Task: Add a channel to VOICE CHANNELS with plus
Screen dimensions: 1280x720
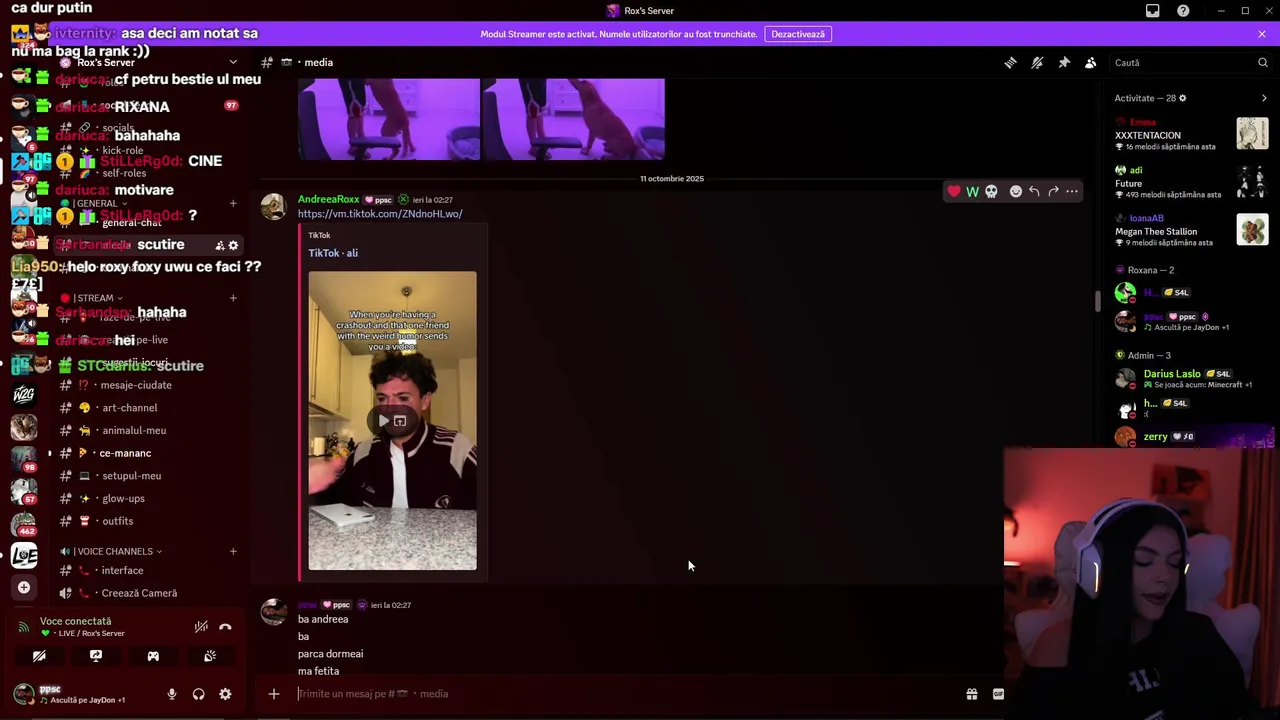Action: (x=233, y=551)
